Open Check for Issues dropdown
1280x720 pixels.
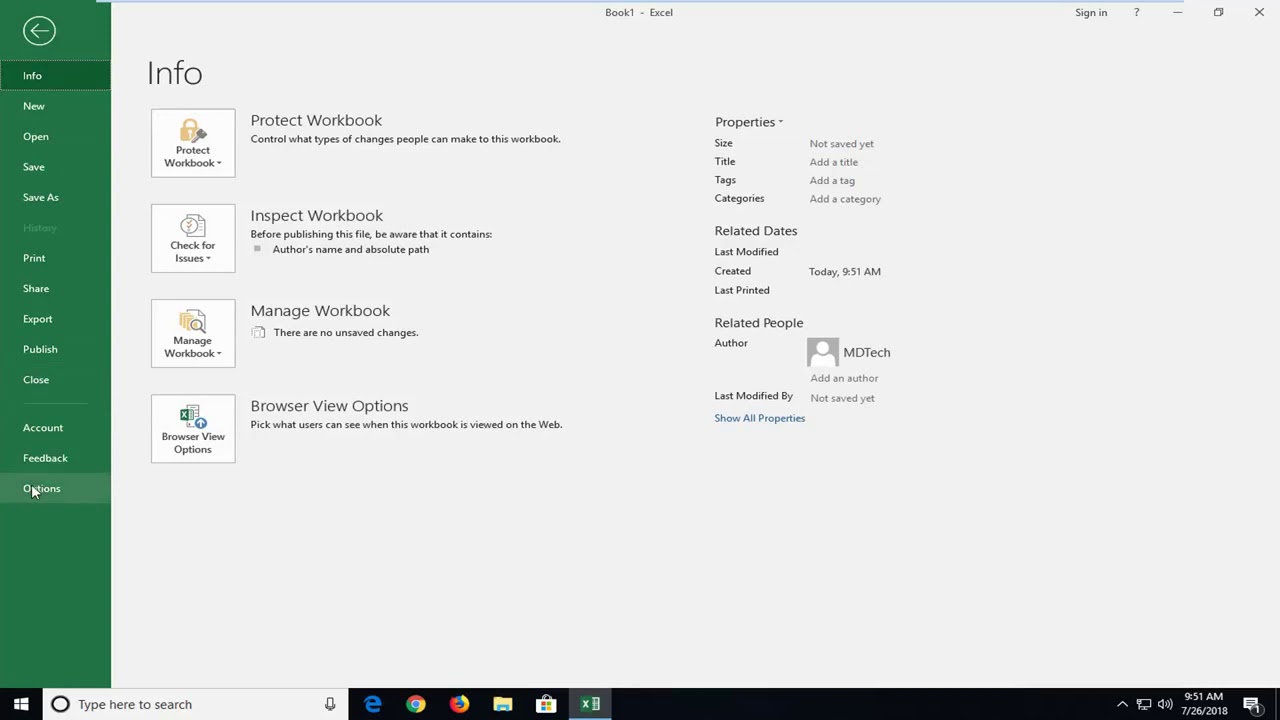193,238
